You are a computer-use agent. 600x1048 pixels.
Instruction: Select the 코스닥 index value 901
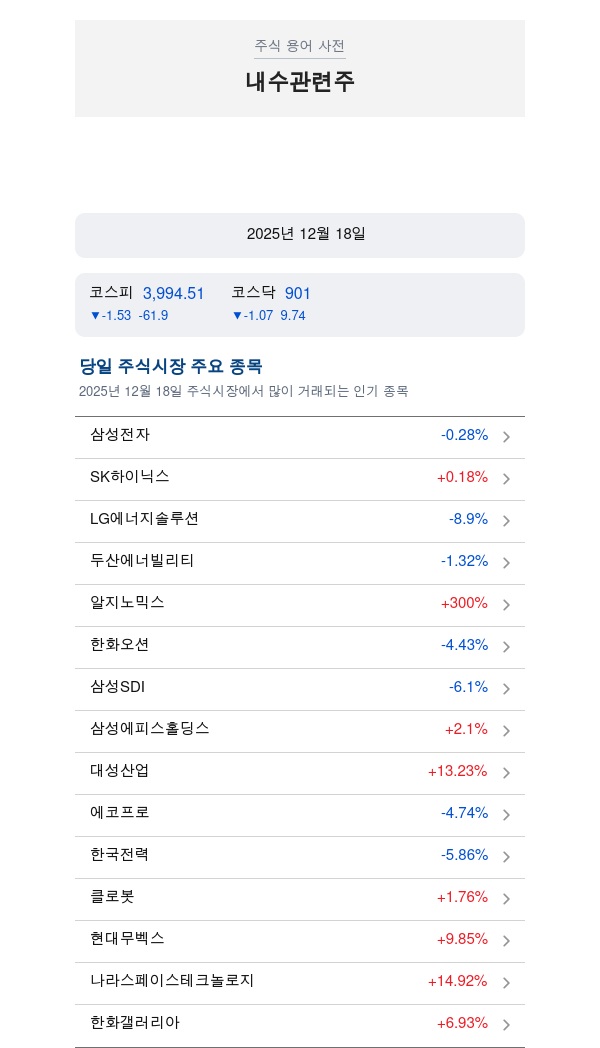[x=298, y=293]
